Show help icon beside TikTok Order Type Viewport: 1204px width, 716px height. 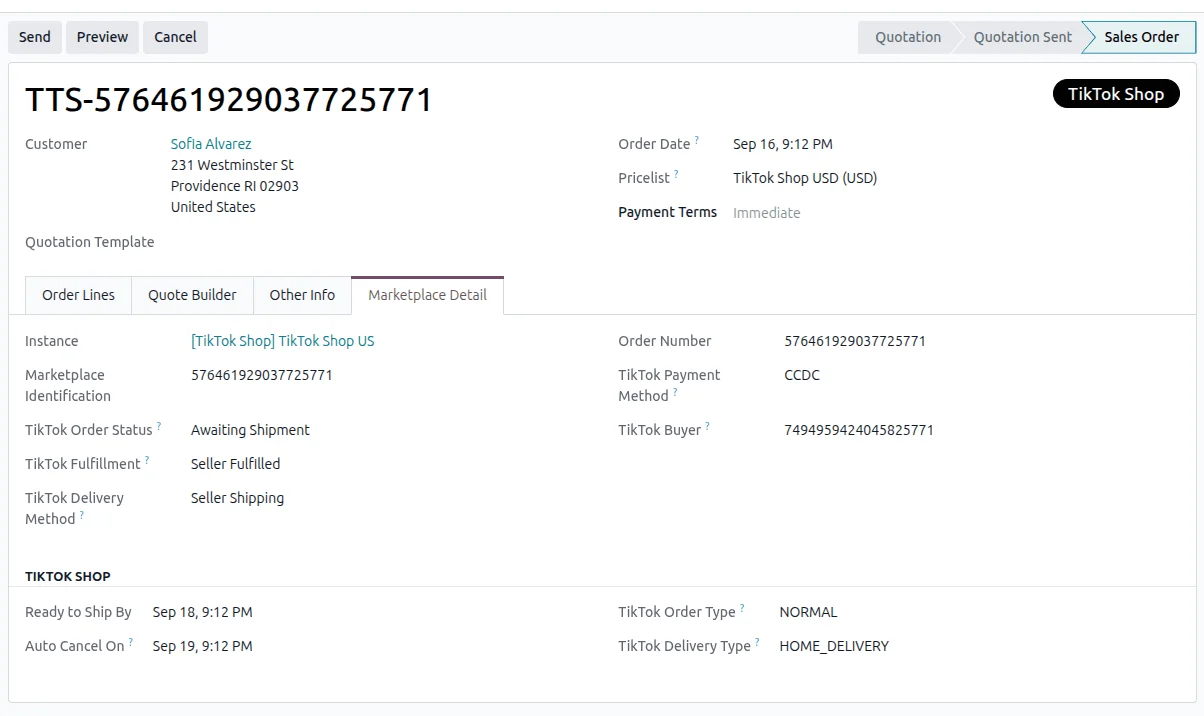(742, 608)
